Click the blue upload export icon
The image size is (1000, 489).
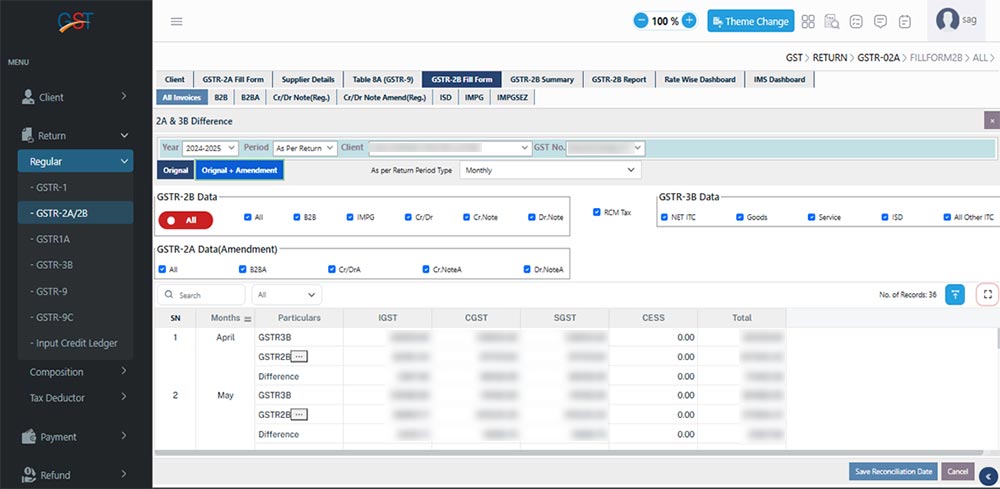(955, 294)
